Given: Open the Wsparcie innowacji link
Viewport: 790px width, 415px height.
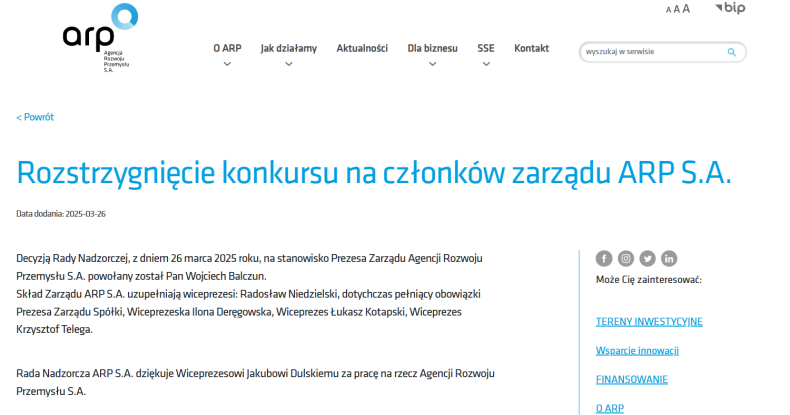Looking at the screenshot, I should (x=637, y=351).
